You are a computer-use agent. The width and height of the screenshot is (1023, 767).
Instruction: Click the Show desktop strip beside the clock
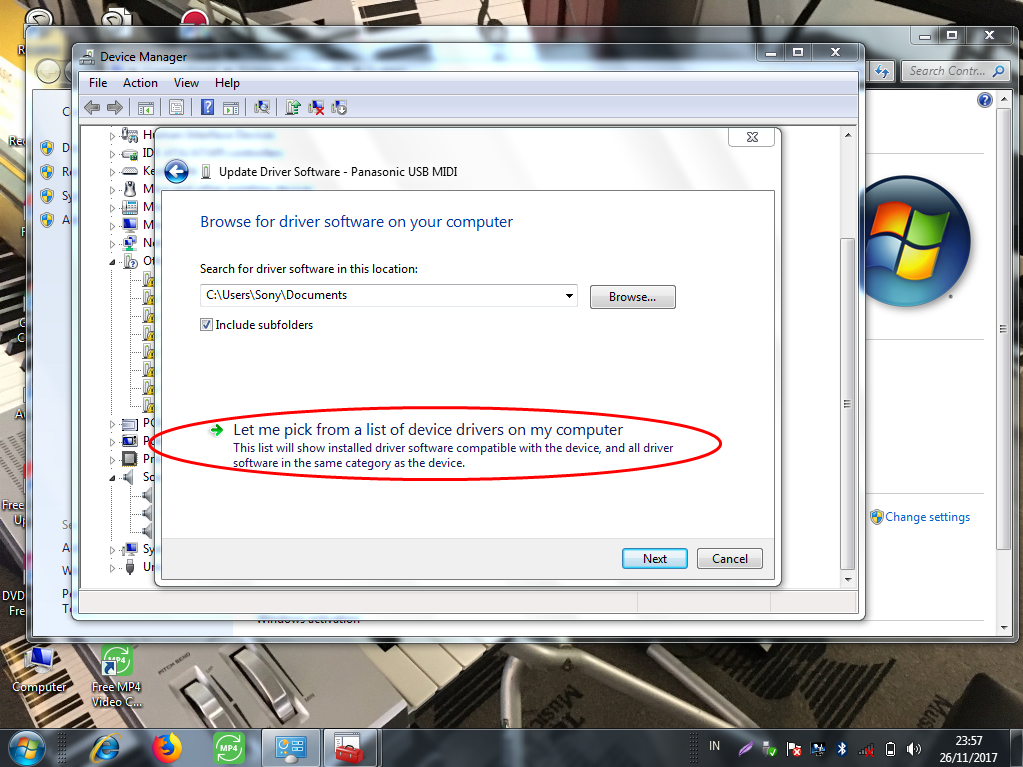pyautogui.click(x=1017, y=748)
